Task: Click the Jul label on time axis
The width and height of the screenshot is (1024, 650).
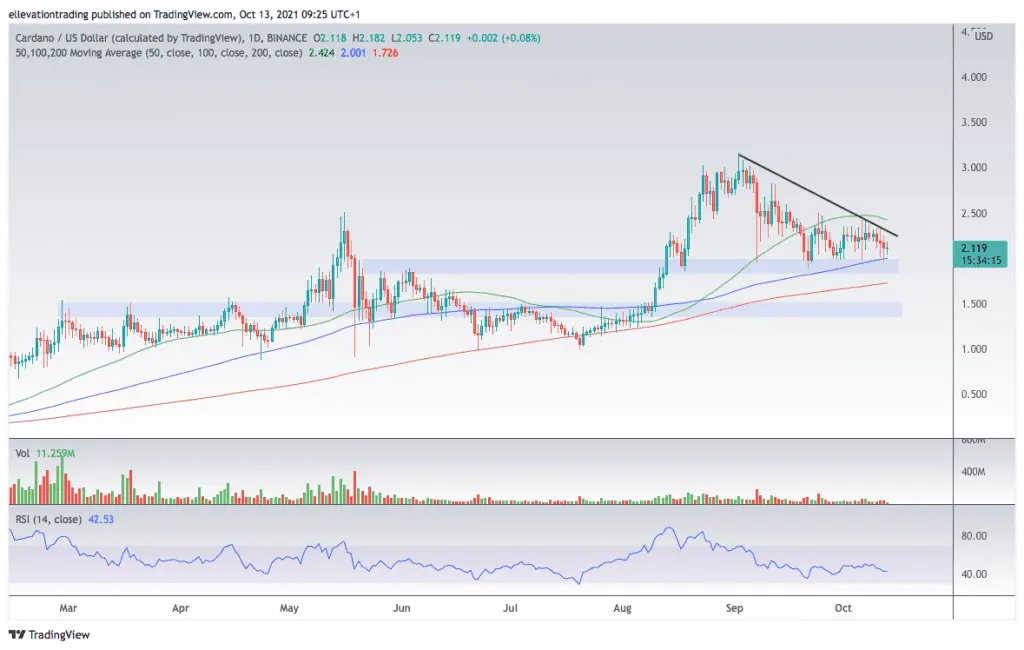Action: [x=510, y=608]
